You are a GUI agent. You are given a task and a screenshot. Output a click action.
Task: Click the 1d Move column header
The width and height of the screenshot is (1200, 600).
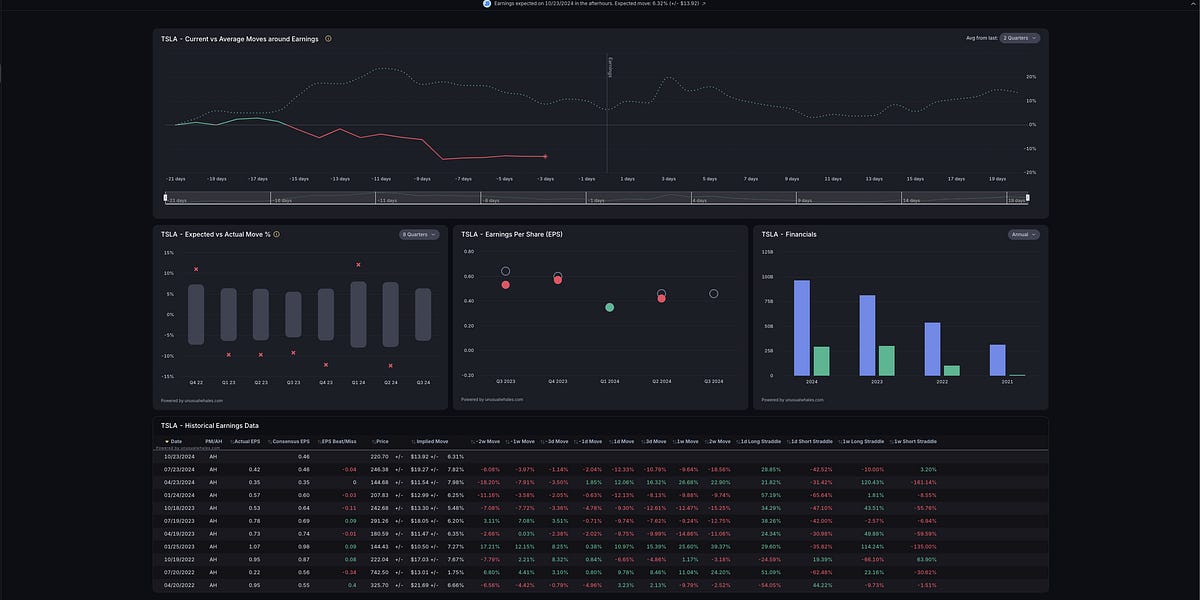point(621,441)
